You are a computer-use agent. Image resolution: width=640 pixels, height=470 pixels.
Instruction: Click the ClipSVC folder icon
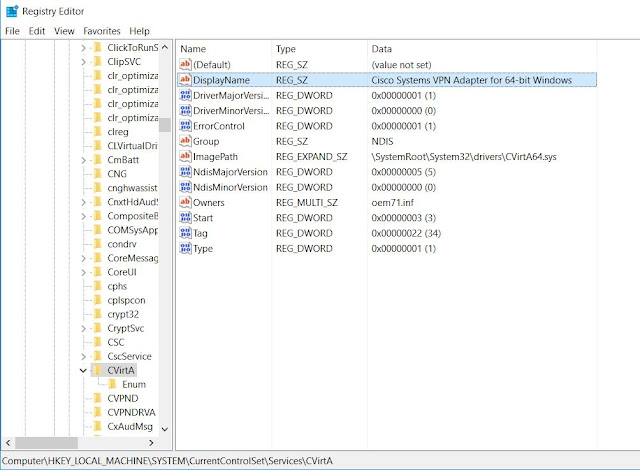(98, 62)
